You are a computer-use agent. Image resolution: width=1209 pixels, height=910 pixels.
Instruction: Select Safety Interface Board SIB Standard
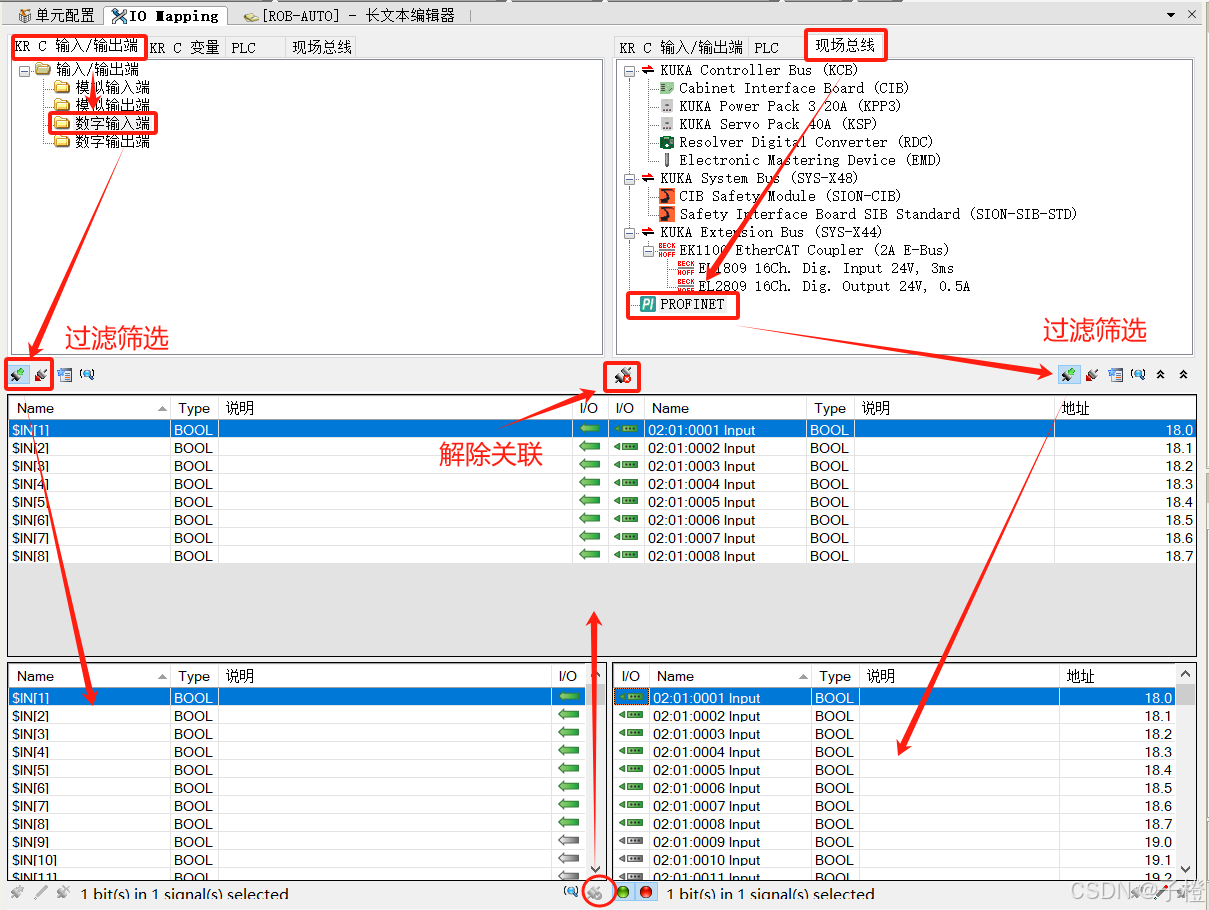868,214
